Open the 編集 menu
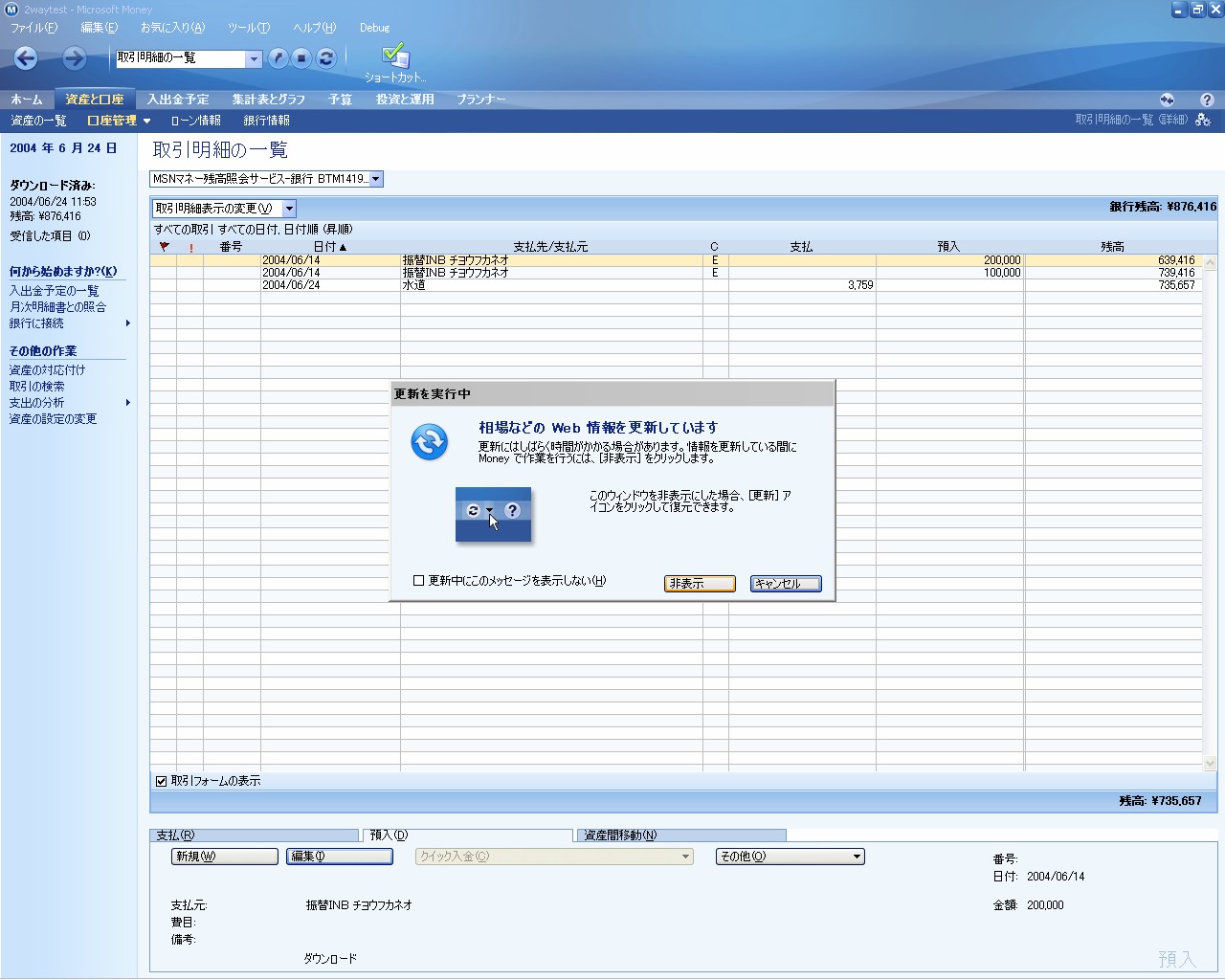The width and height of the screenshot is (1225, 980). coord(99,28)
